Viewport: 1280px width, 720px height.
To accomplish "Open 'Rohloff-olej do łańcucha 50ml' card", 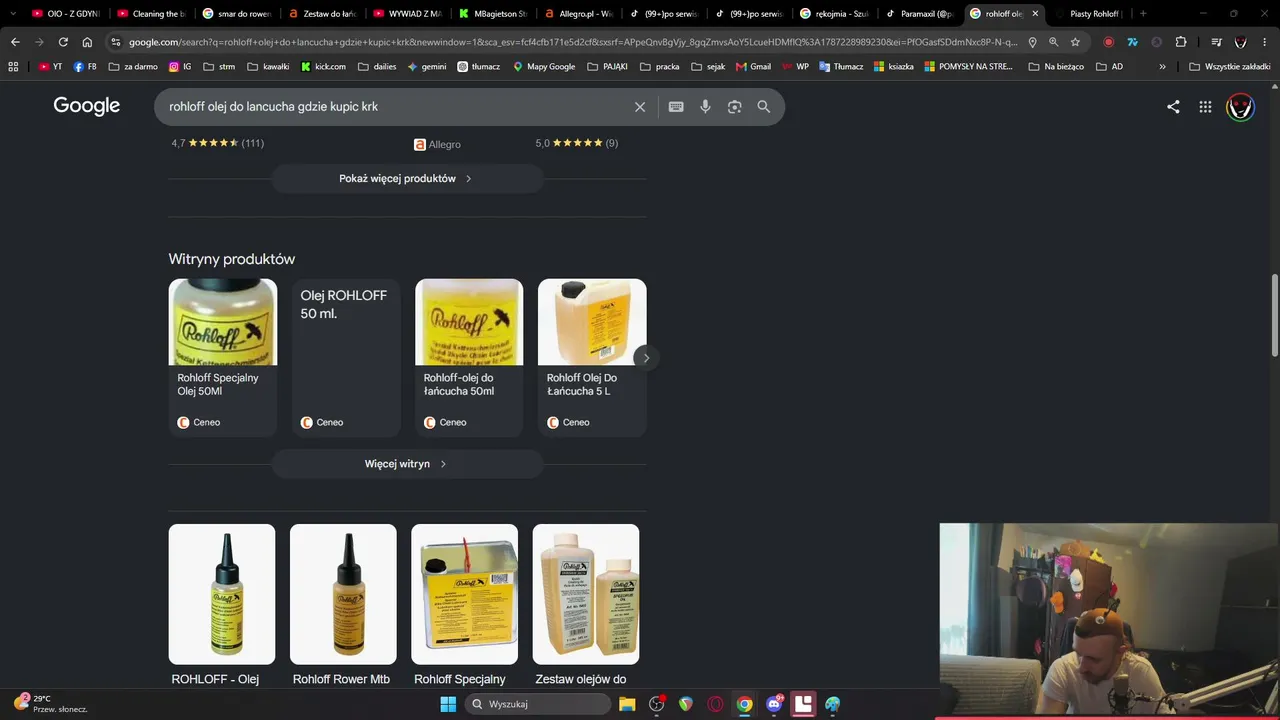I will [469, 357].
